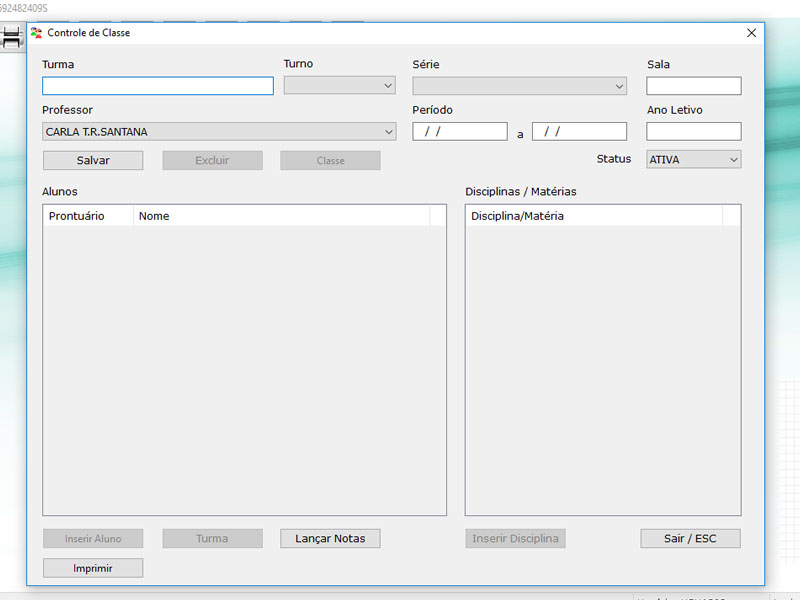Select the Ano Letivo field
Viewport: 800px width, 600px height.
tap(693, 132)
